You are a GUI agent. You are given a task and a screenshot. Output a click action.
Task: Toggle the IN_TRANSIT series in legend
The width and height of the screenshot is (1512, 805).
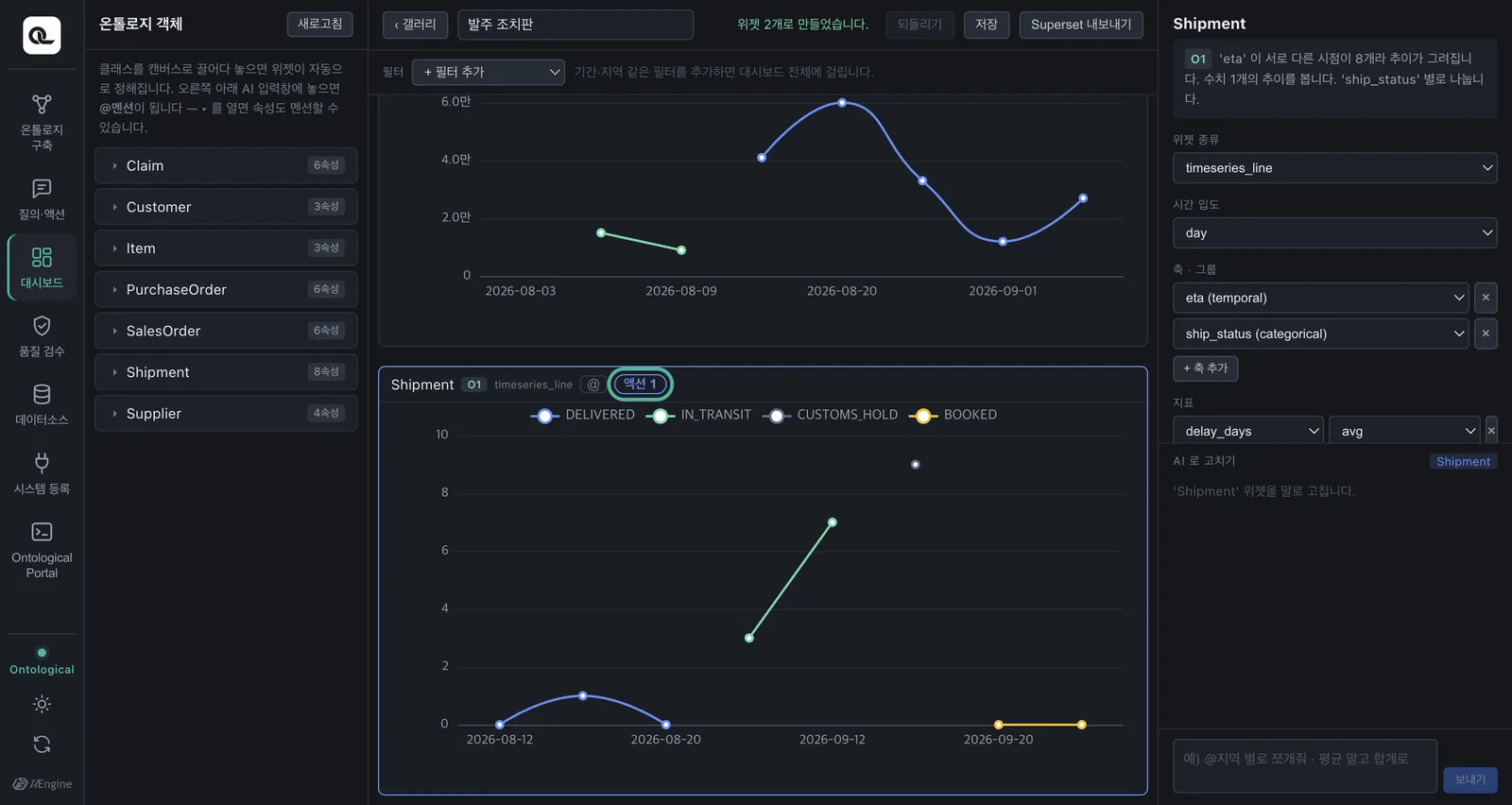pos(698,415)
